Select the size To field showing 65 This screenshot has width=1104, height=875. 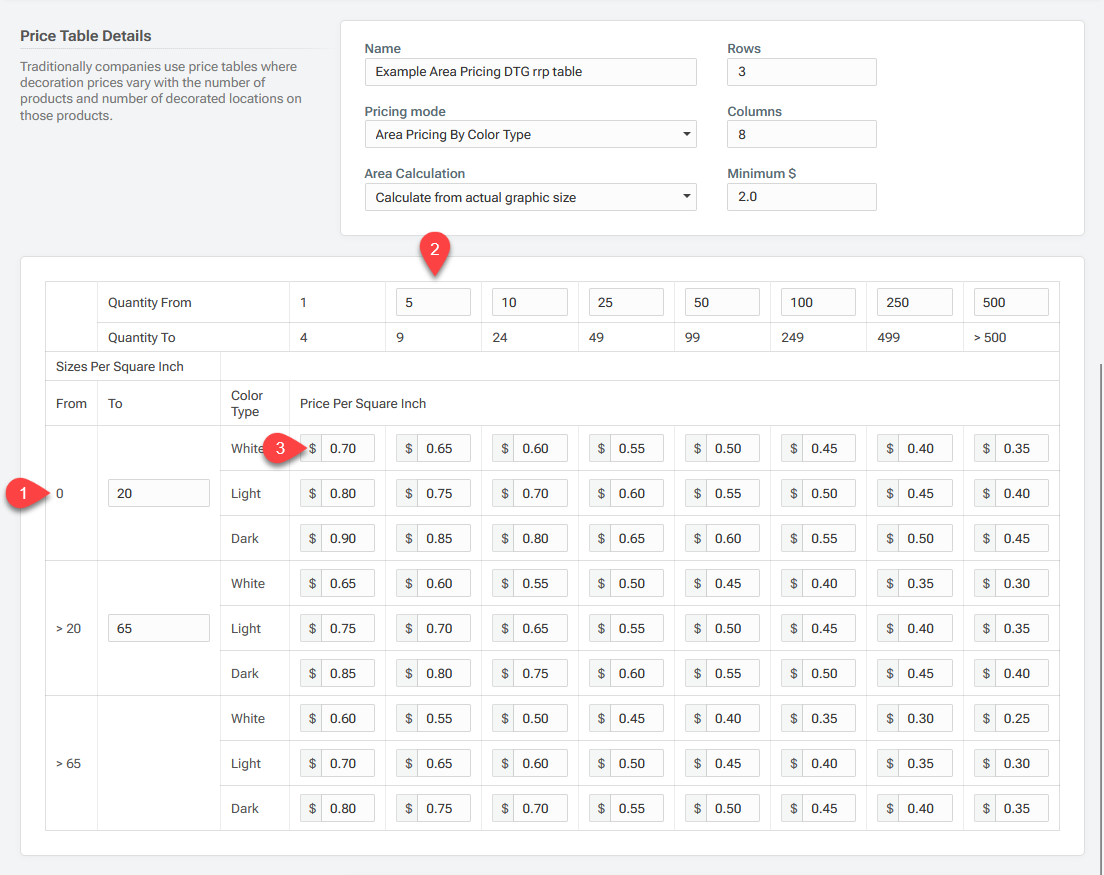(x=158, y=627)
